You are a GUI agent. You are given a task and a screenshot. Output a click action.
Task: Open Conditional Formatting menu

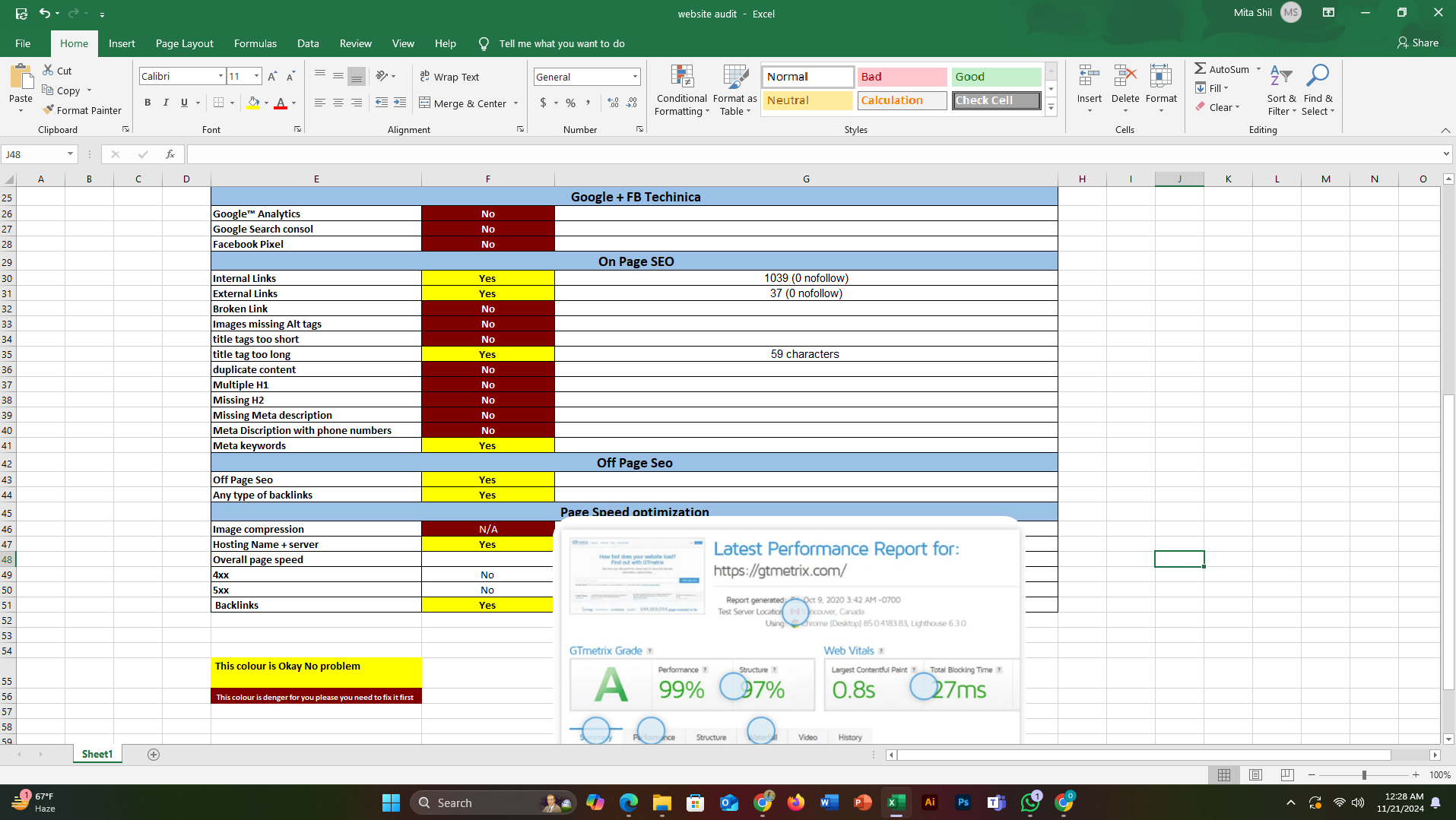click(x=681, y=90)
